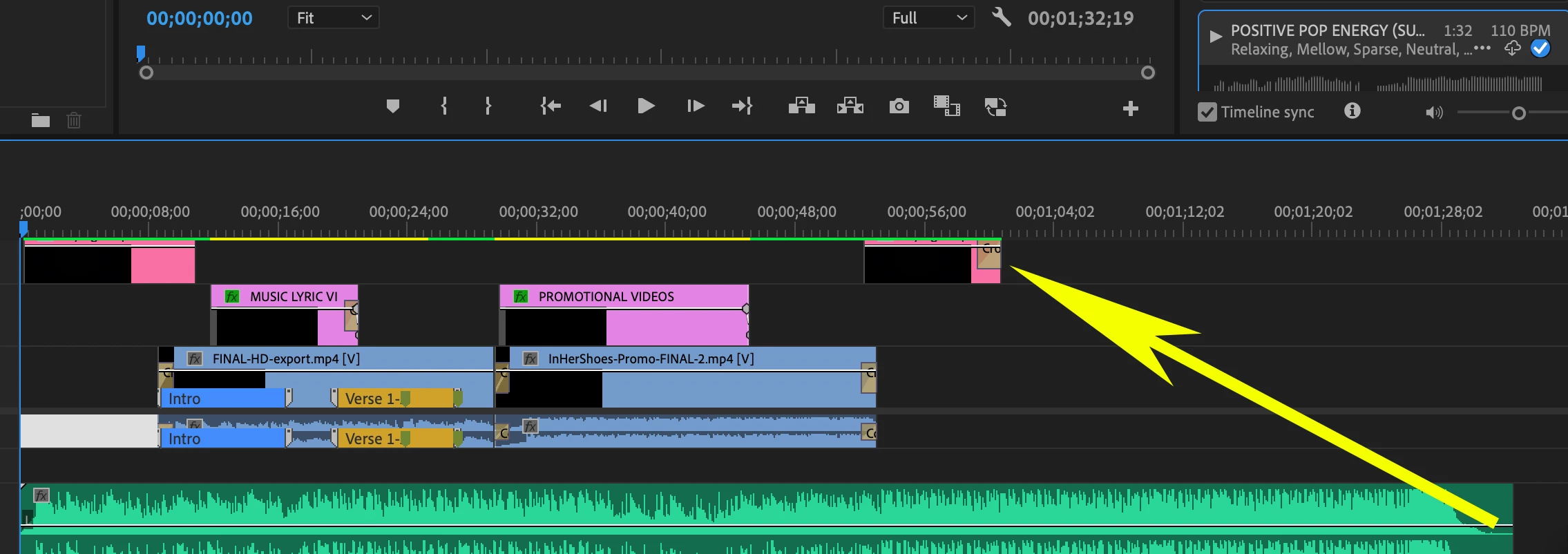This screenshot has width=1568, height=554.
Task: Go to Out point
Action: pos(742,106)
